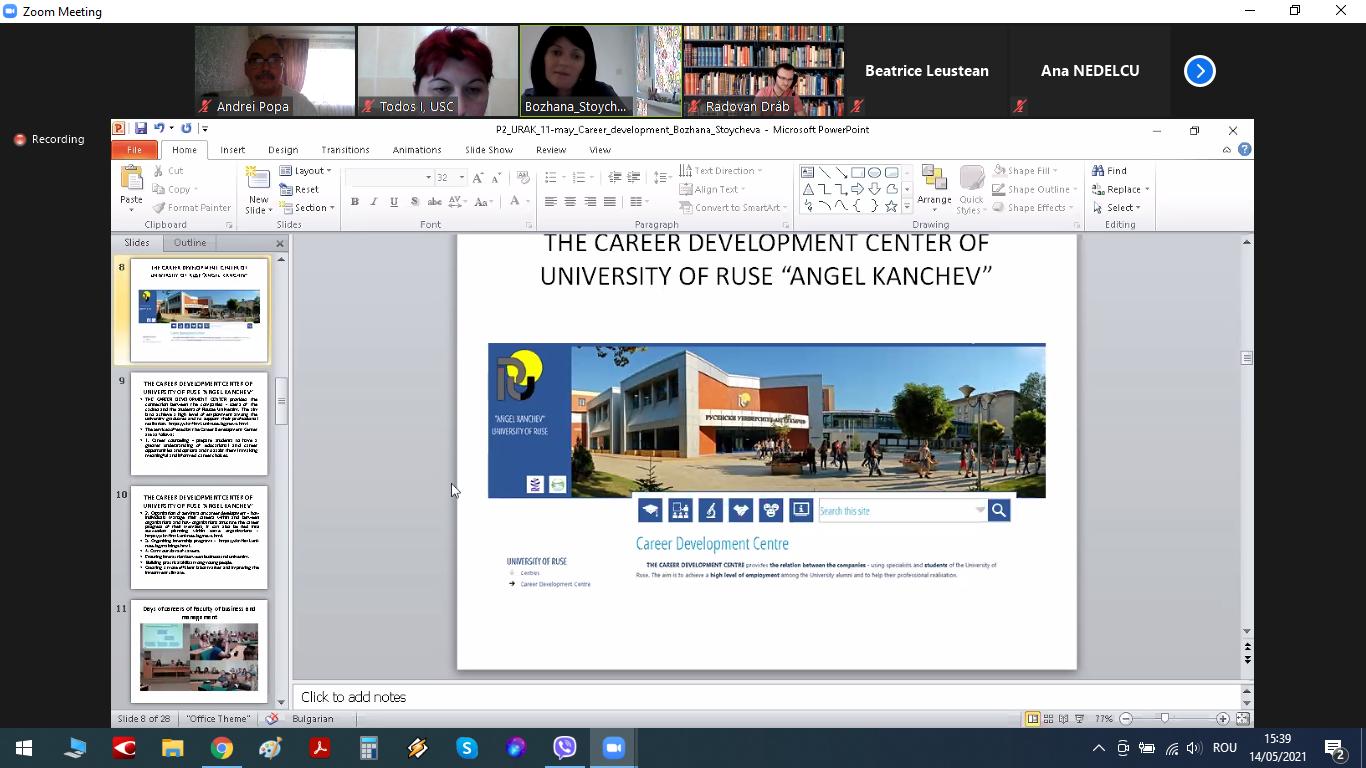
Task: Fit slide to current window icon
Action: tap(1243, 719)
